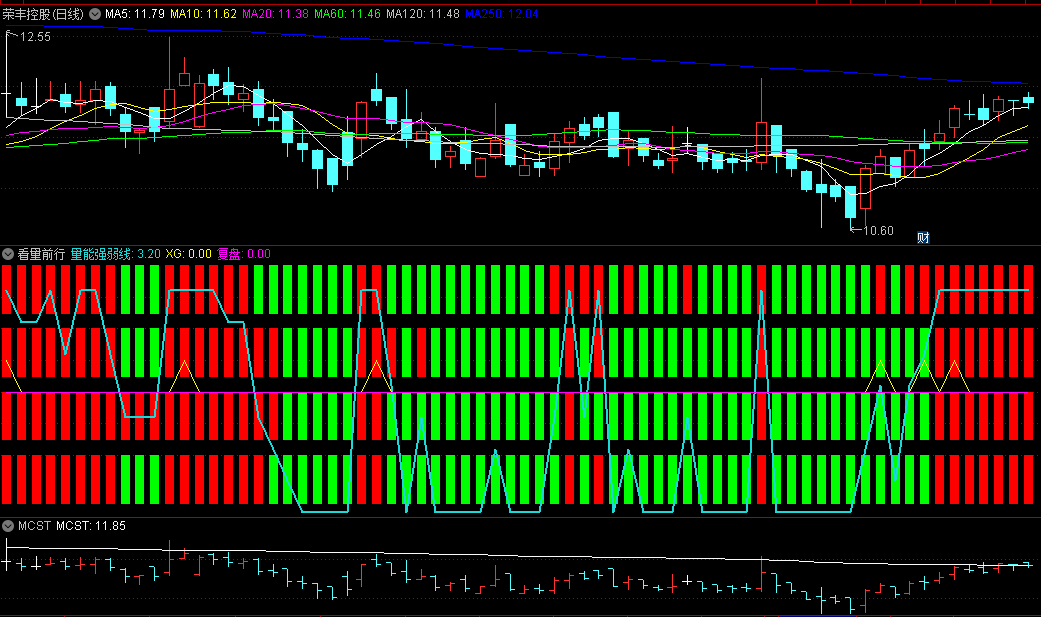Viewport: 1041px width, 617px height.
Task: Open the main chart indicator dropdown next to 荣丰控股
Action: pyautogui.click(x=95, y=14)
